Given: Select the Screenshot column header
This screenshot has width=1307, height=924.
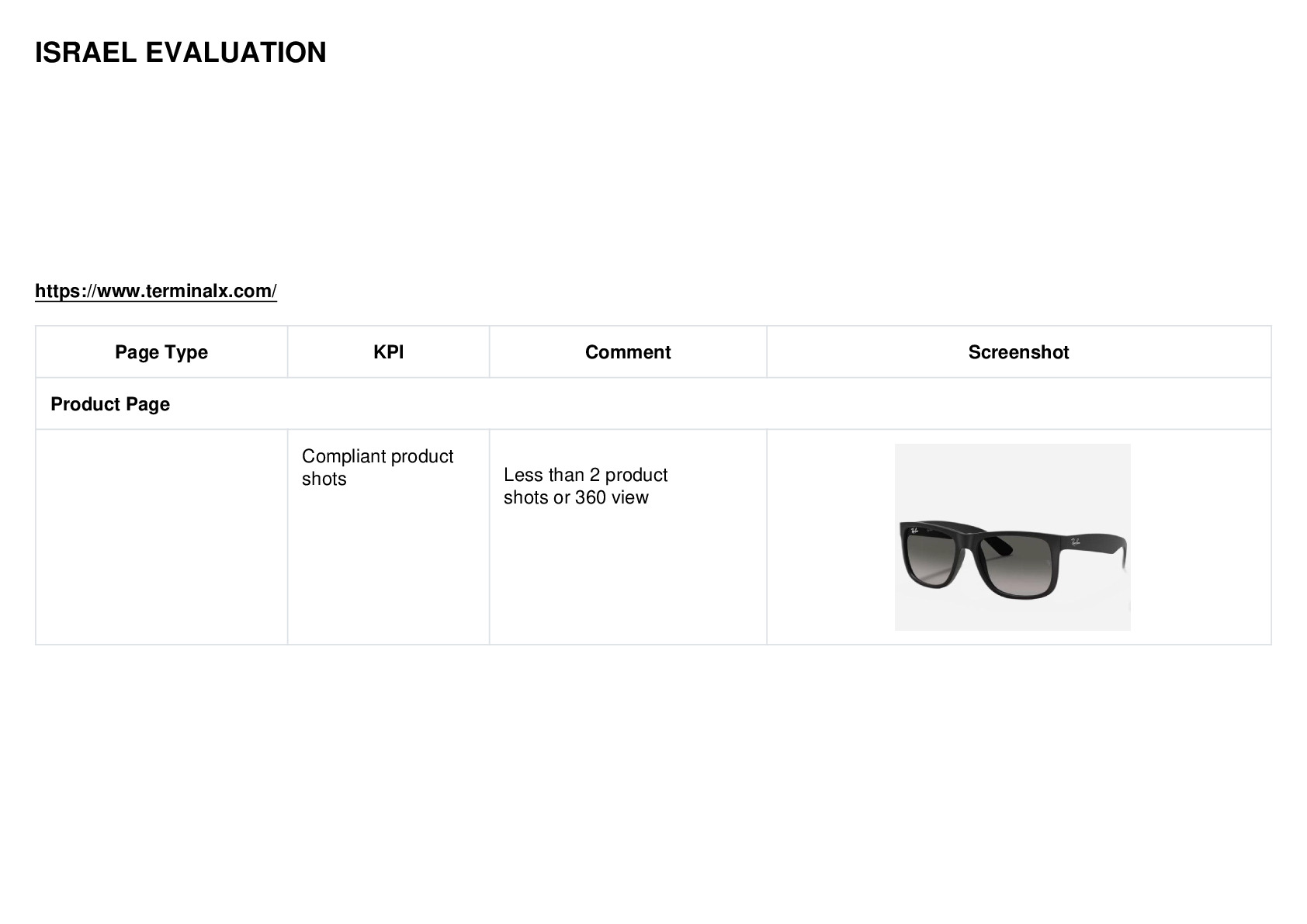Looking at the screenshot, I should point(1018,352).
